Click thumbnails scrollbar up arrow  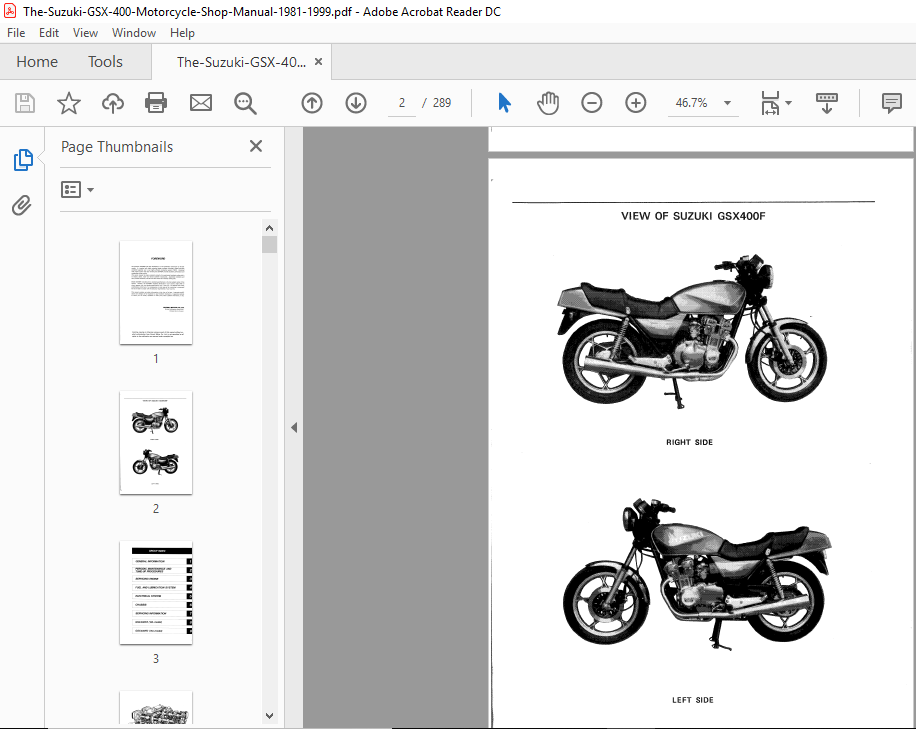point(269,228)
